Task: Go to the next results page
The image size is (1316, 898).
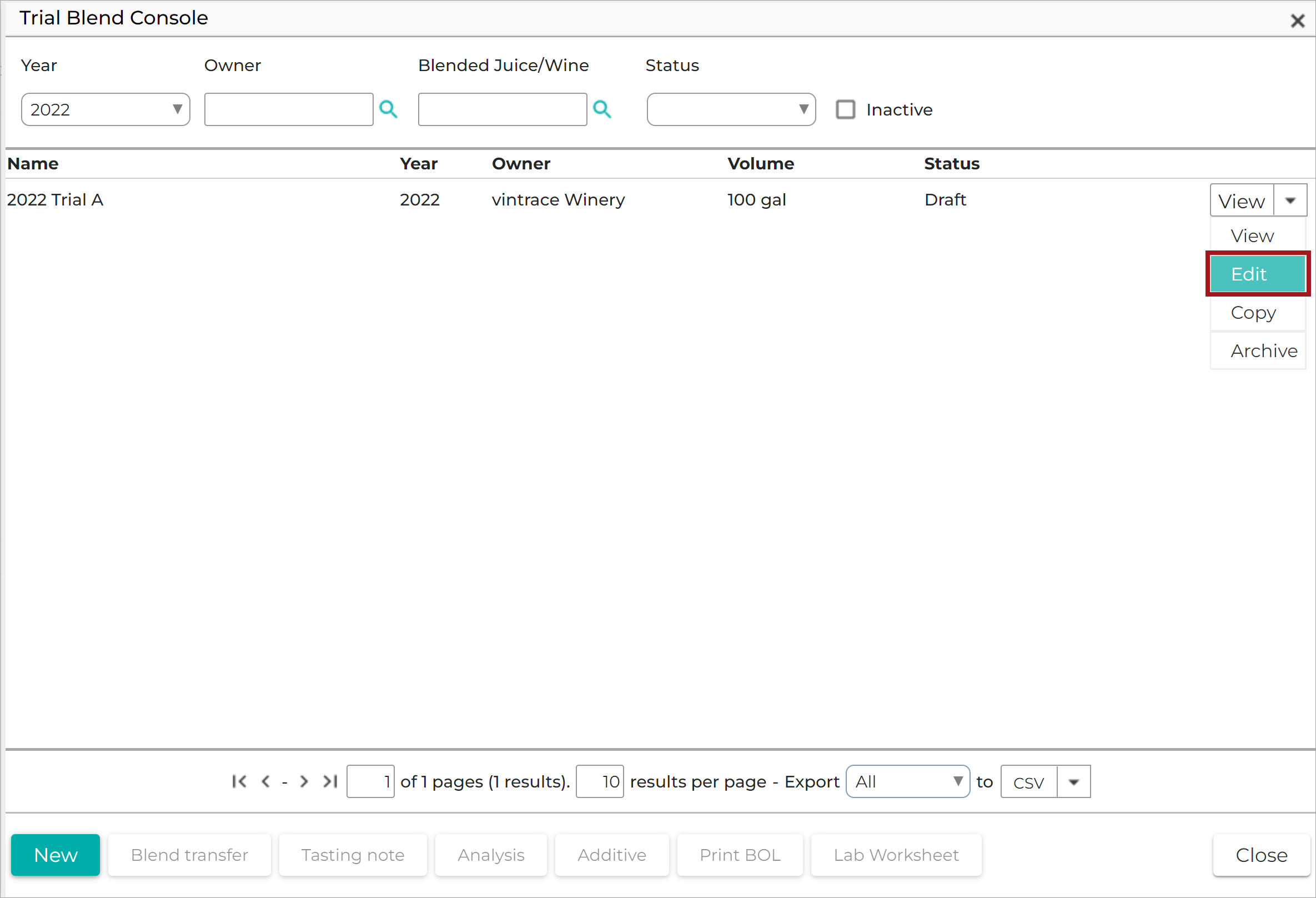Action: pyautogui.click(x=304, y=781)
